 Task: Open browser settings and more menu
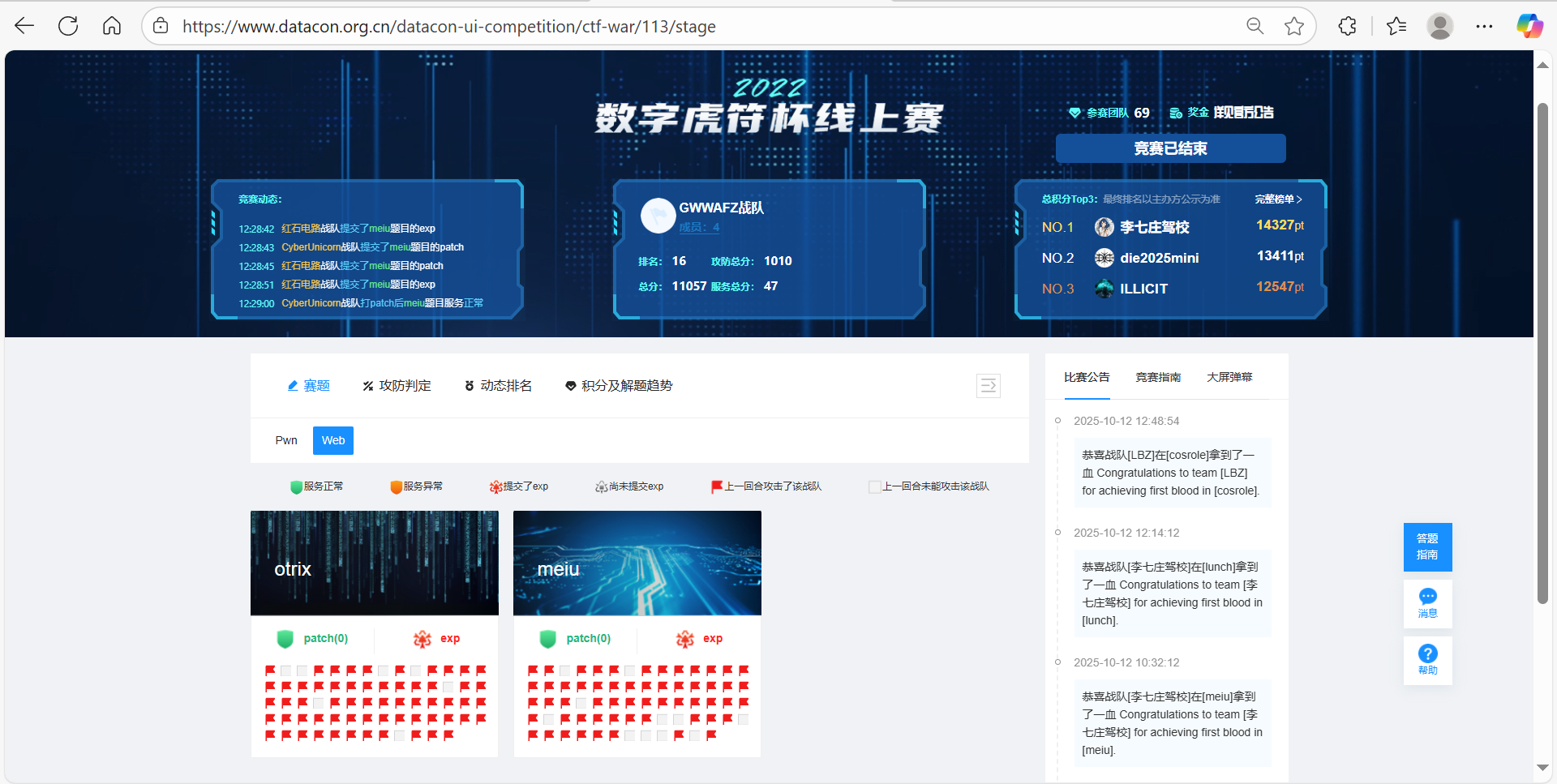point(1484,26)
